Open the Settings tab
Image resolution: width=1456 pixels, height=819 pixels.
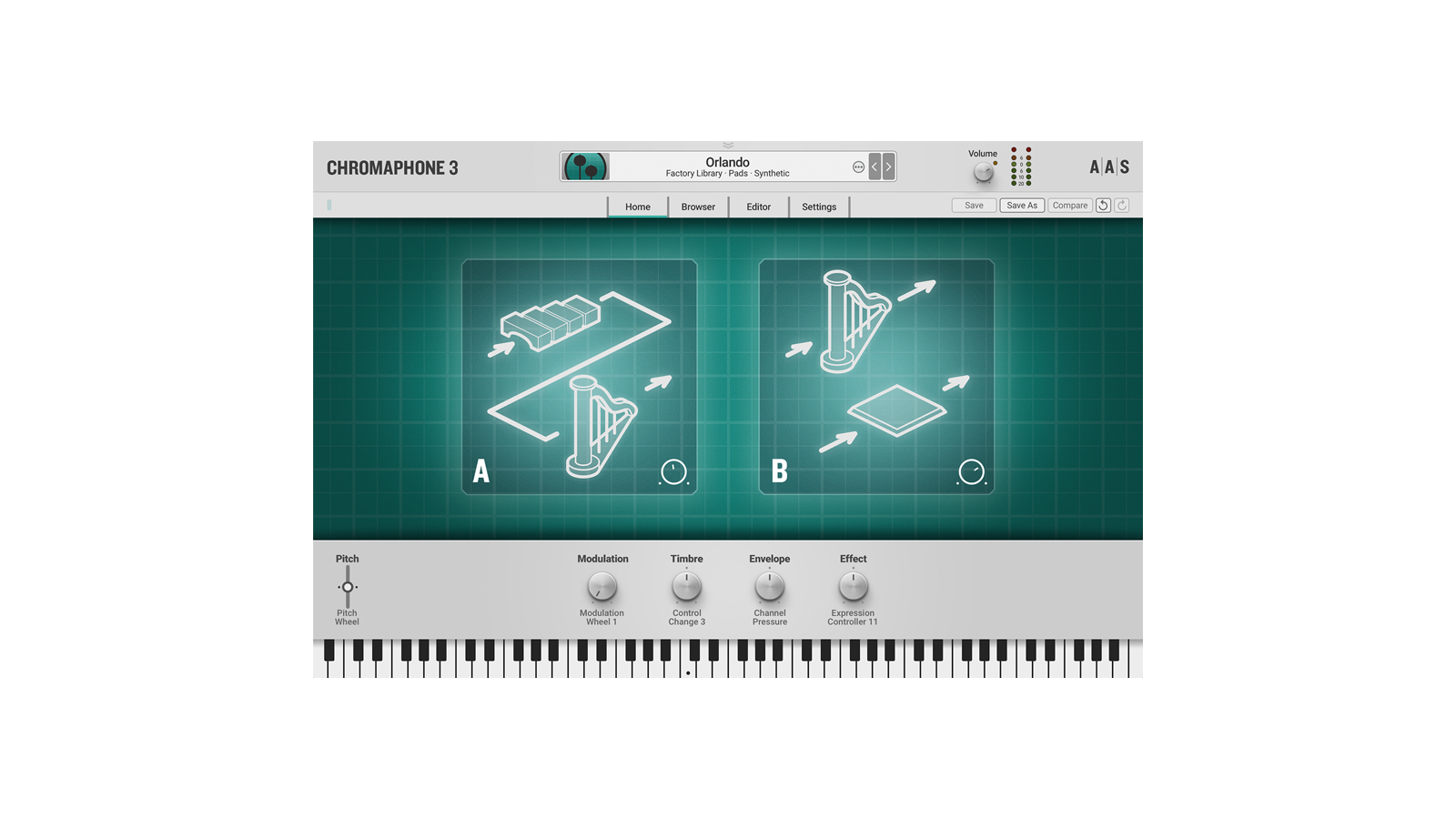tap(819, 207)
